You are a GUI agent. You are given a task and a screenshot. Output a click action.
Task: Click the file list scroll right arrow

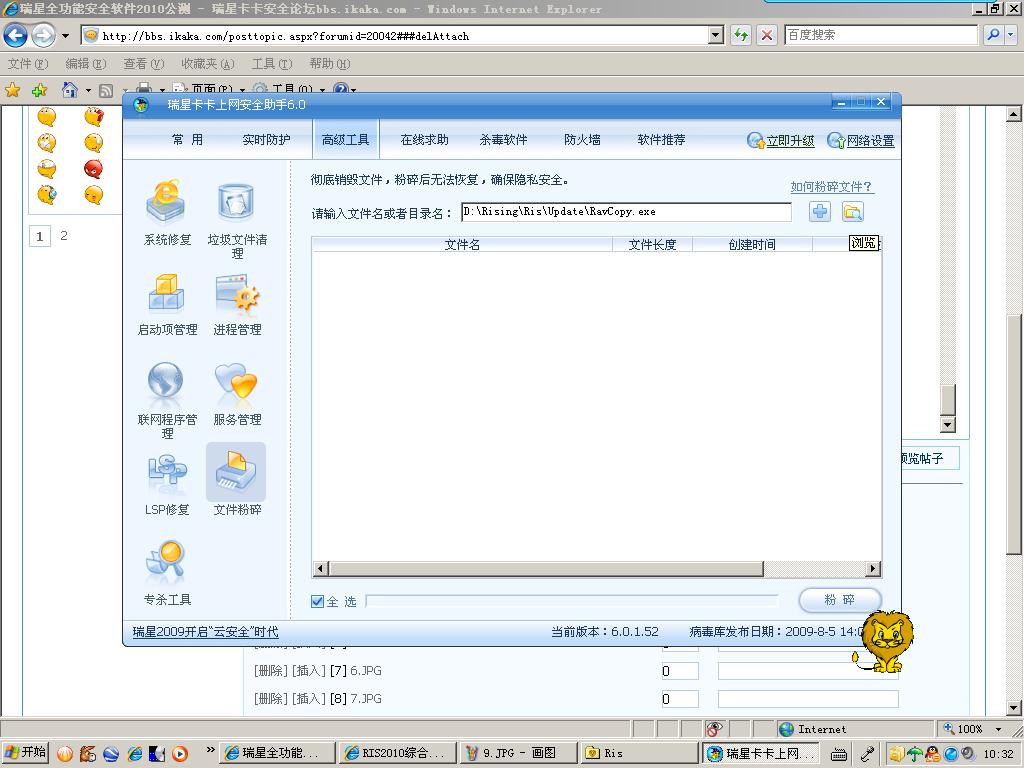coord(873,568)
